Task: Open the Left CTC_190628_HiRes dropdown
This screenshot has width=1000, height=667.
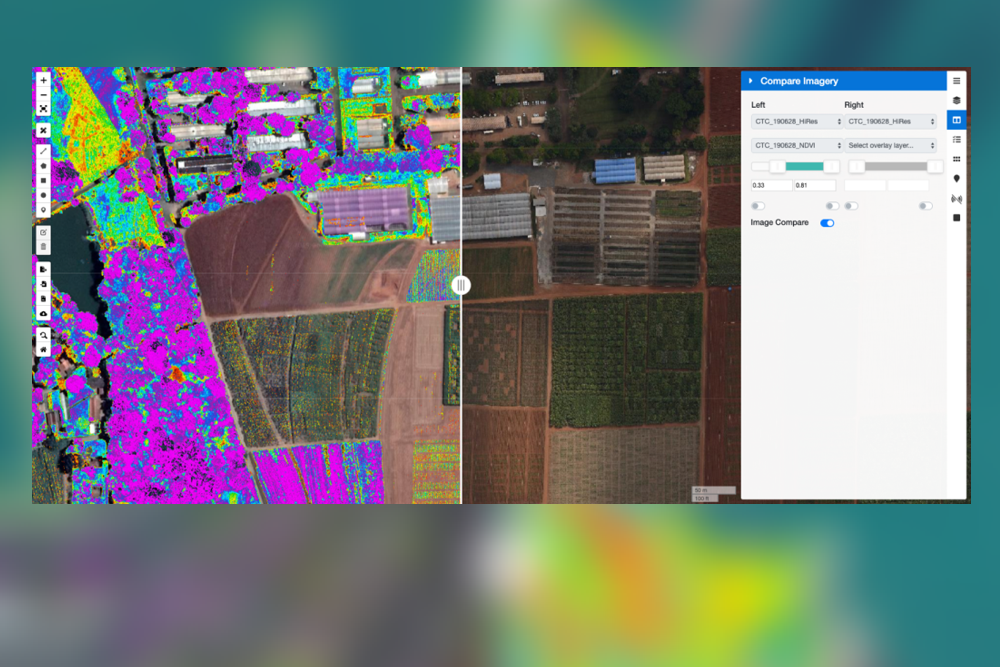Action: (x=797, y=121)
